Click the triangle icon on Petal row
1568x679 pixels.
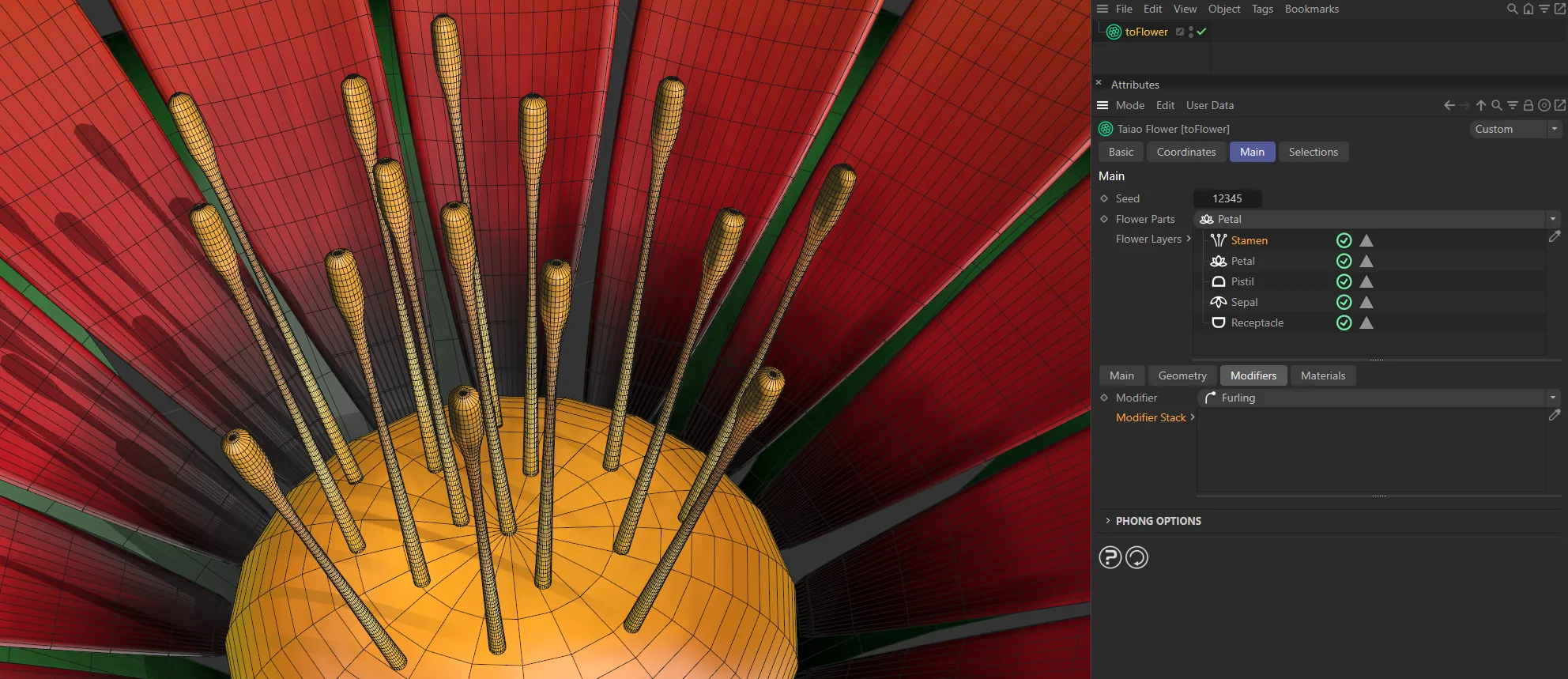click(x=1366, y=261)
